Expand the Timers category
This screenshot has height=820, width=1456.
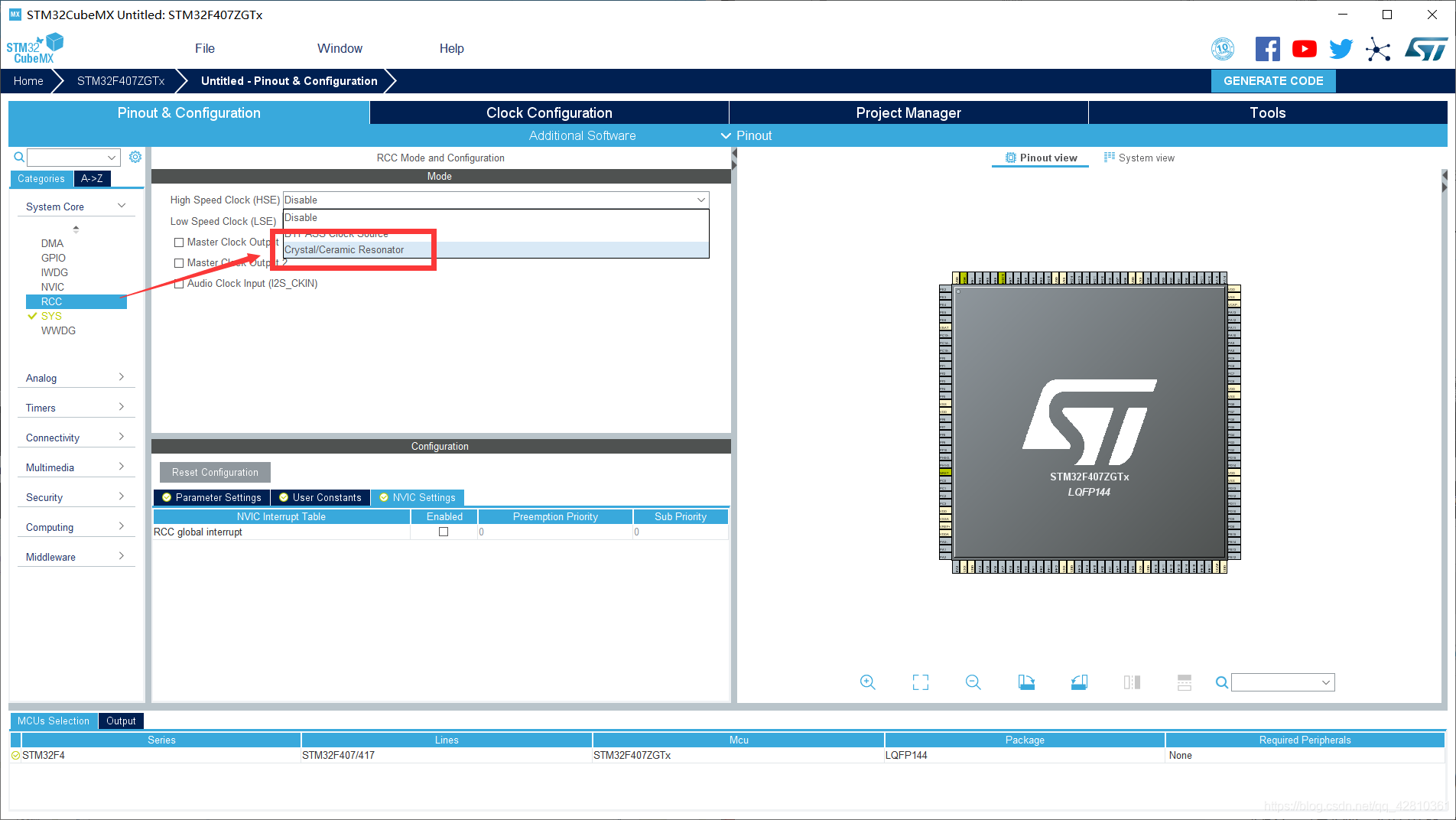(x=76, y=408)
